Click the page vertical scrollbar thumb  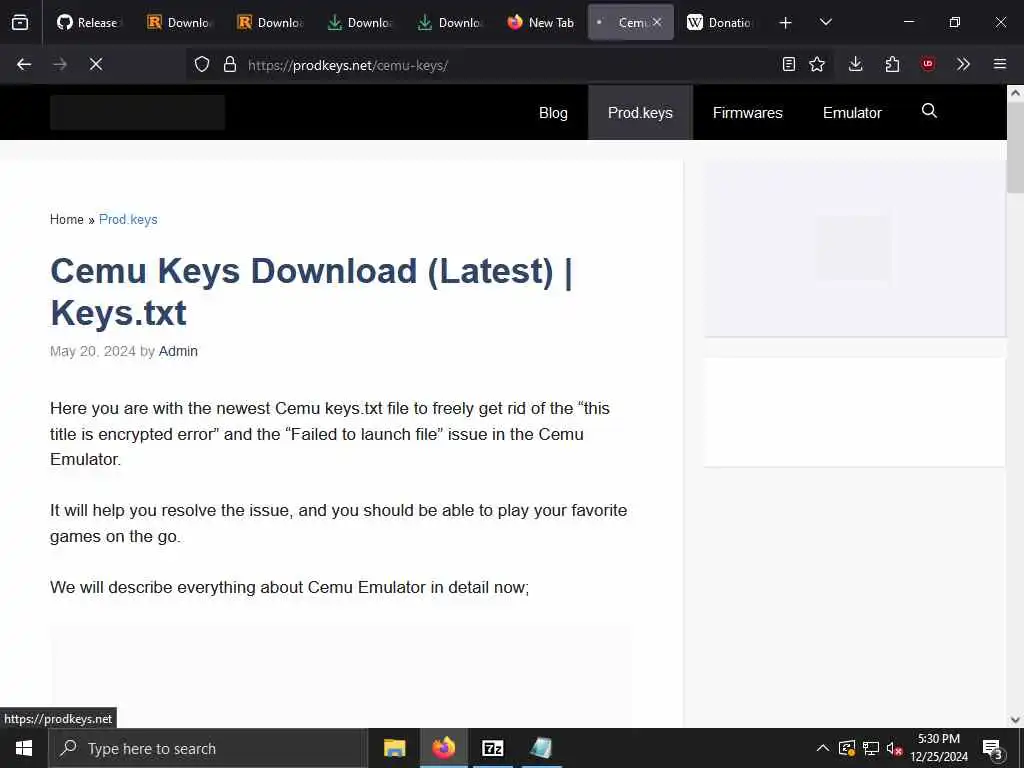[1015, 147]
